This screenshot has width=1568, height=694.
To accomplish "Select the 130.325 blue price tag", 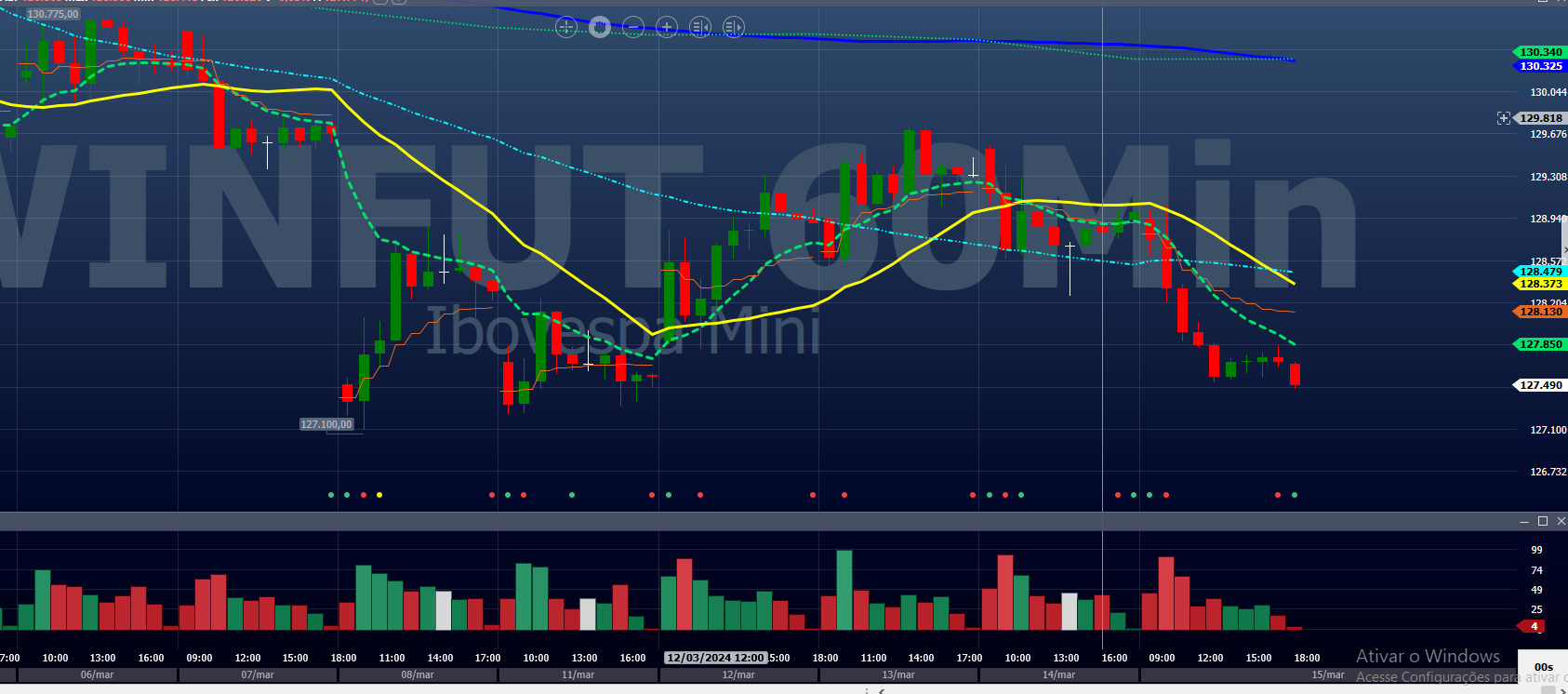I will click(x=1541, y=66).
